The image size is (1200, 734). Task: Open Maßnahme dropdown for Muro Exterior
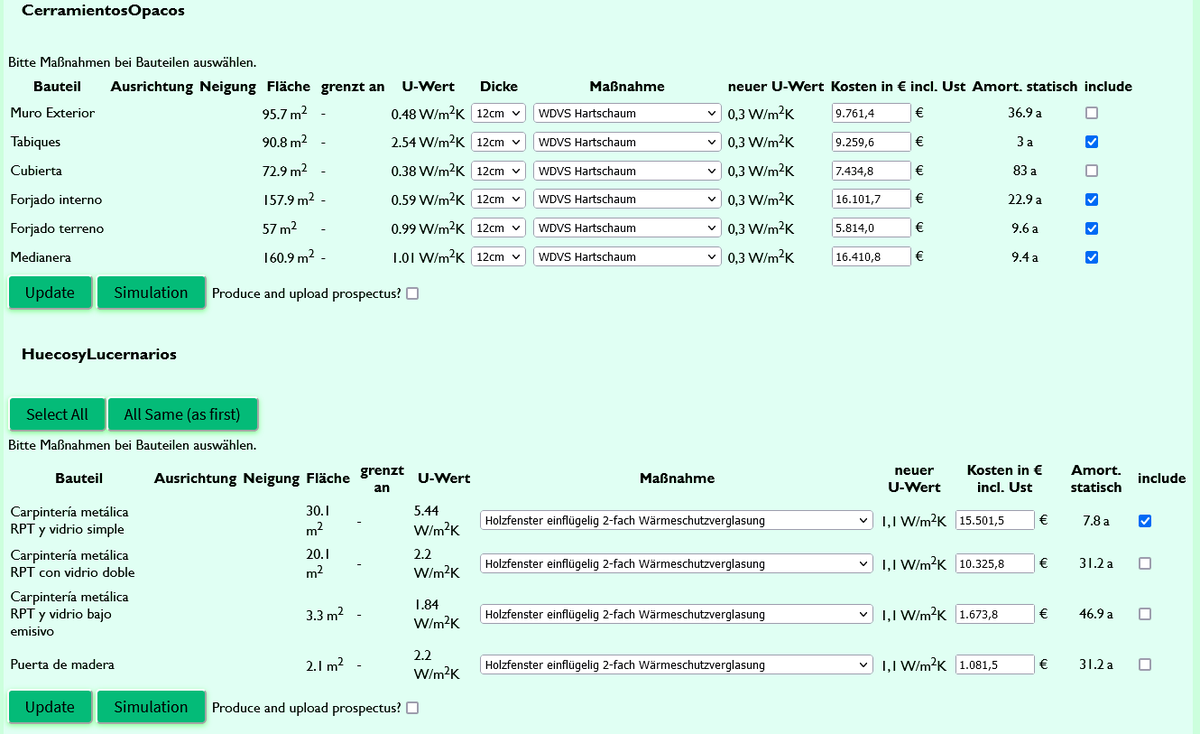pyautogui.click(x=627, y=113)
